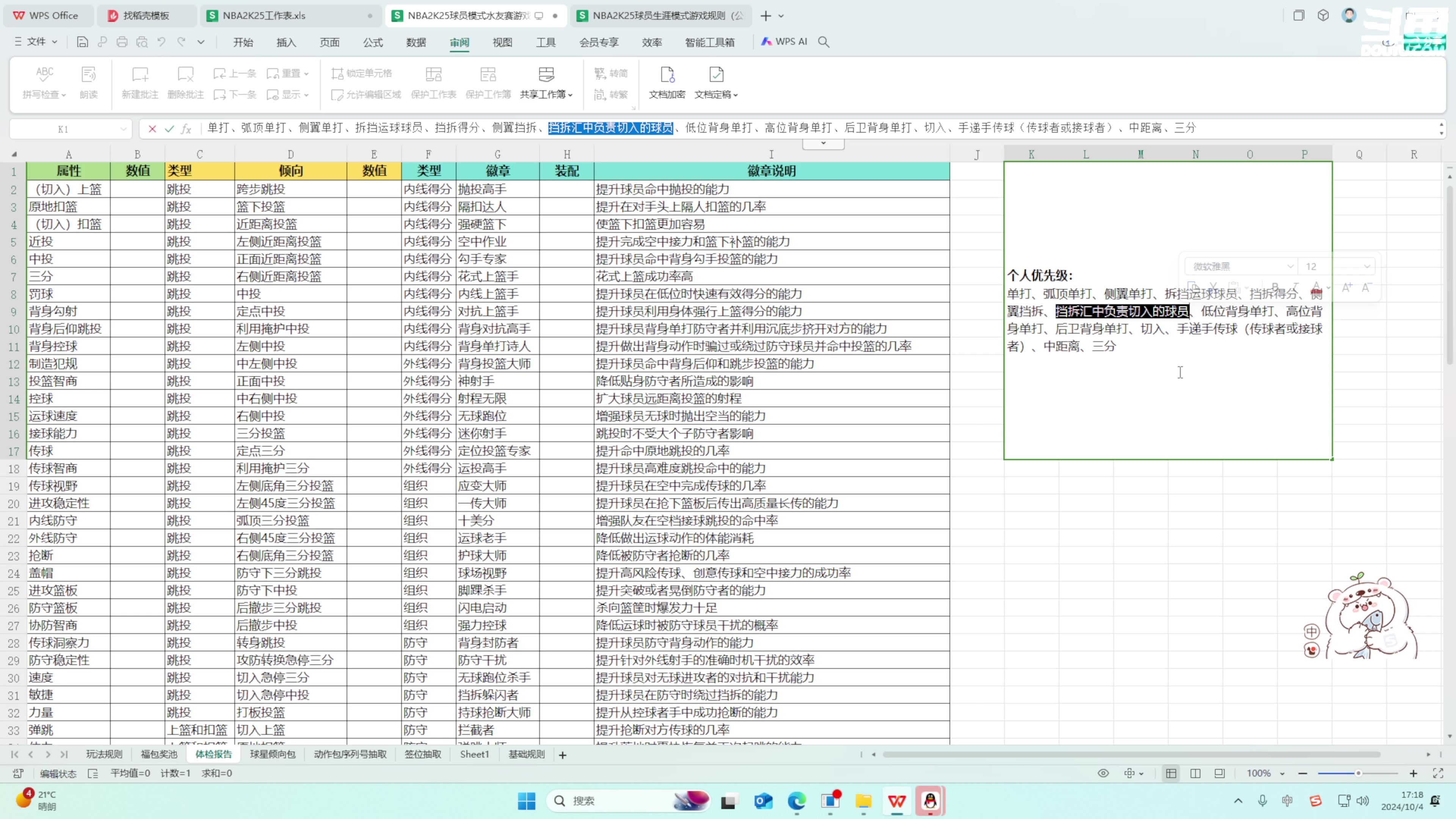Click the zoom in plus icon
Image resolution: width=1456 pixels, height=819 pixels.
click(1414, 773)
